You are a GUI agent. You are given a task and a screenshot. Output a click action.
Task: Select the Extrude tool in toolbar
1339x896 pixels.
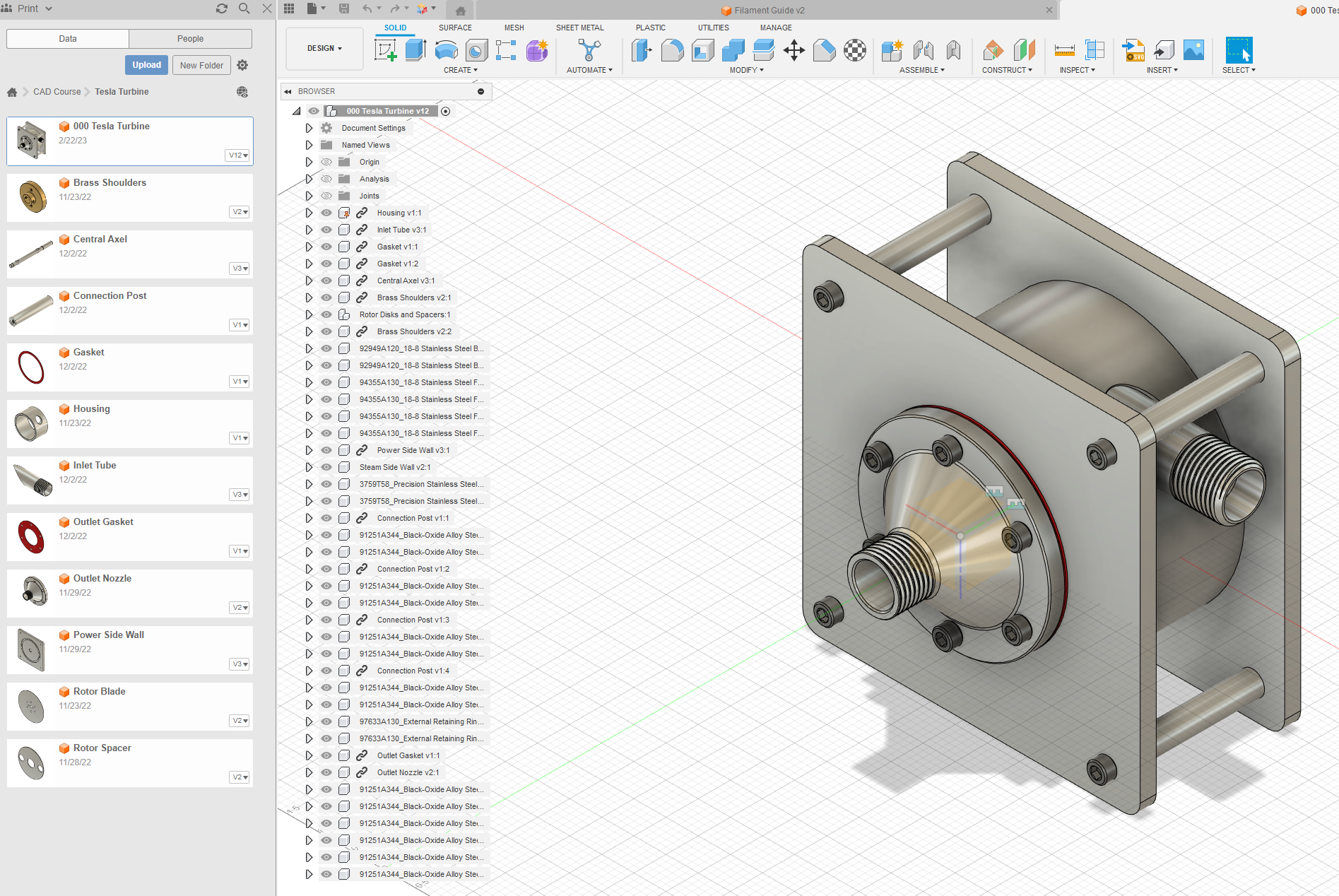point(415,50)
